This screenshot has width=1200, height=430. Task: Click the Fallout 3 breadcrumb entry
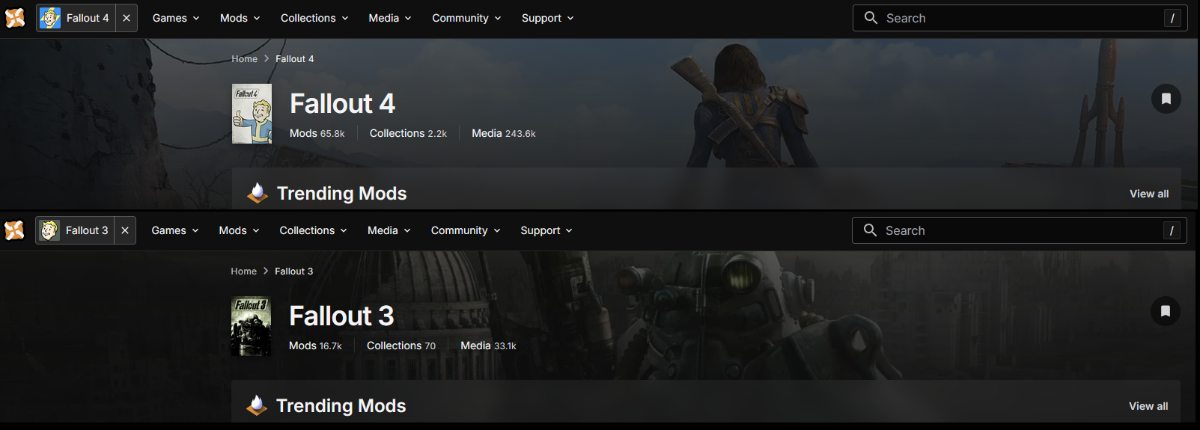(294, 271)
